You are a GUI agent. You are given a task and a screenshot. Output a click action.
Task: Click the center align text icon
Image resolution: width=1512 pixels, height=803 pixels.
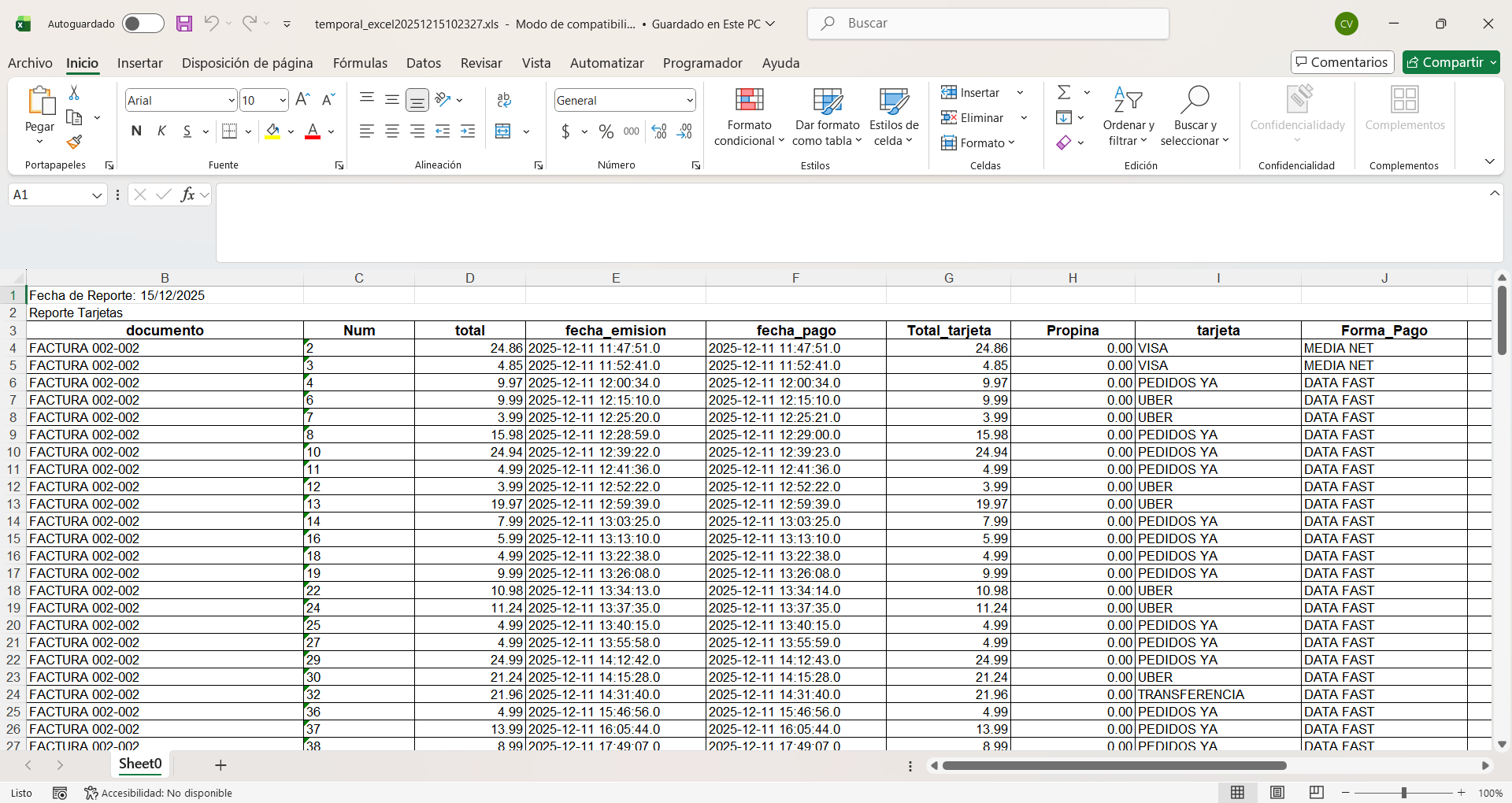click(392, 131)
